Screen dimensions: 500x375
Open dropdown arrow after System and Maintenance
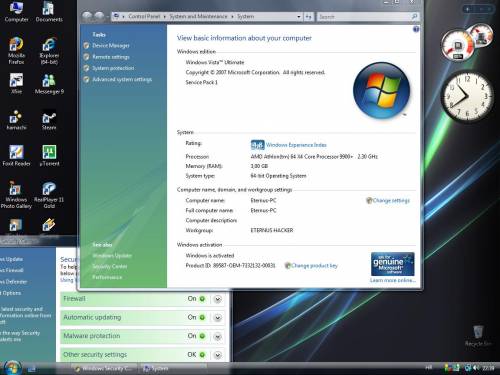[x=232, y=16]
